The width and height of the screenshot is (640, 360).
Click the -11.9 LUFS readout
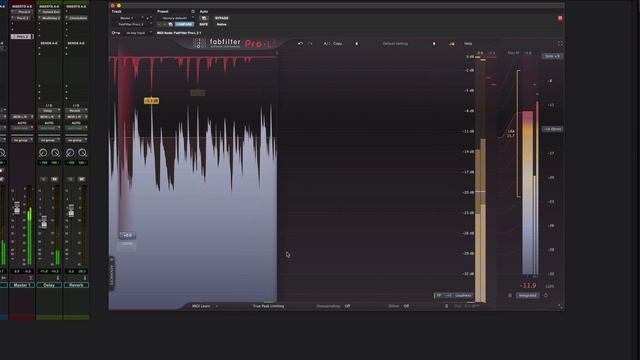(x=528, y=286)
